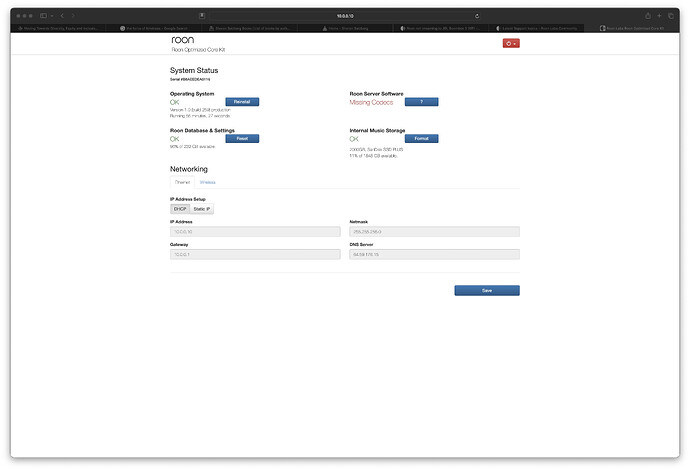
Task: Save the network settings
Action: [486, 290]
